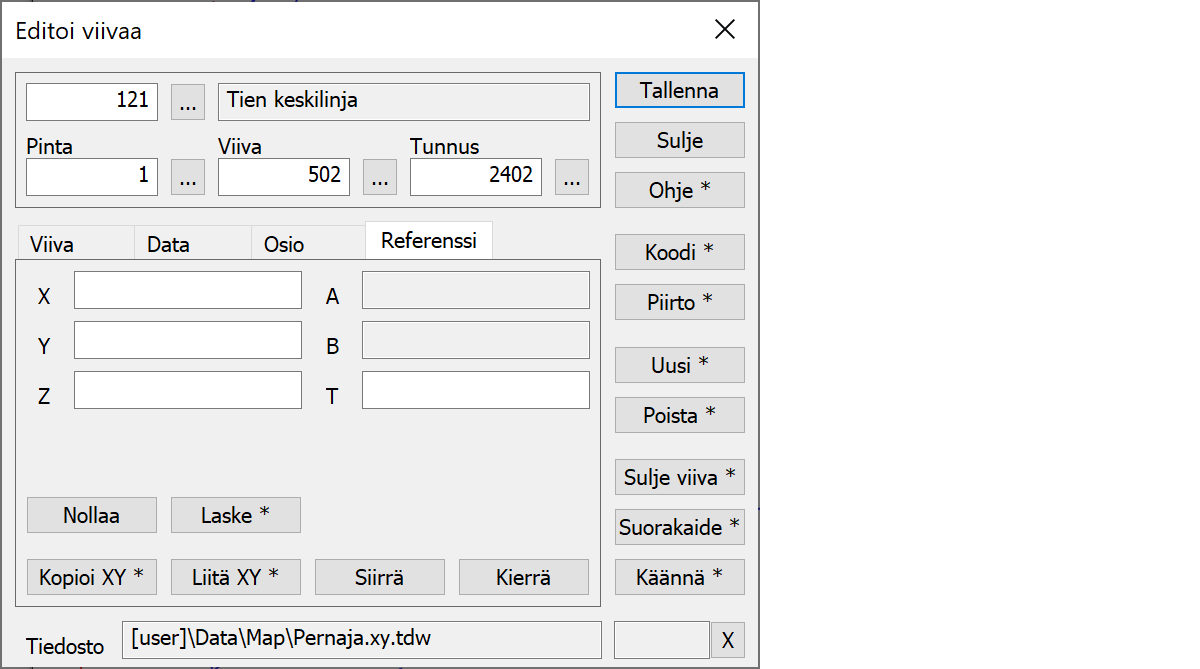Create a new line with Uusi
1200x669 pixels.
[679, 365]
